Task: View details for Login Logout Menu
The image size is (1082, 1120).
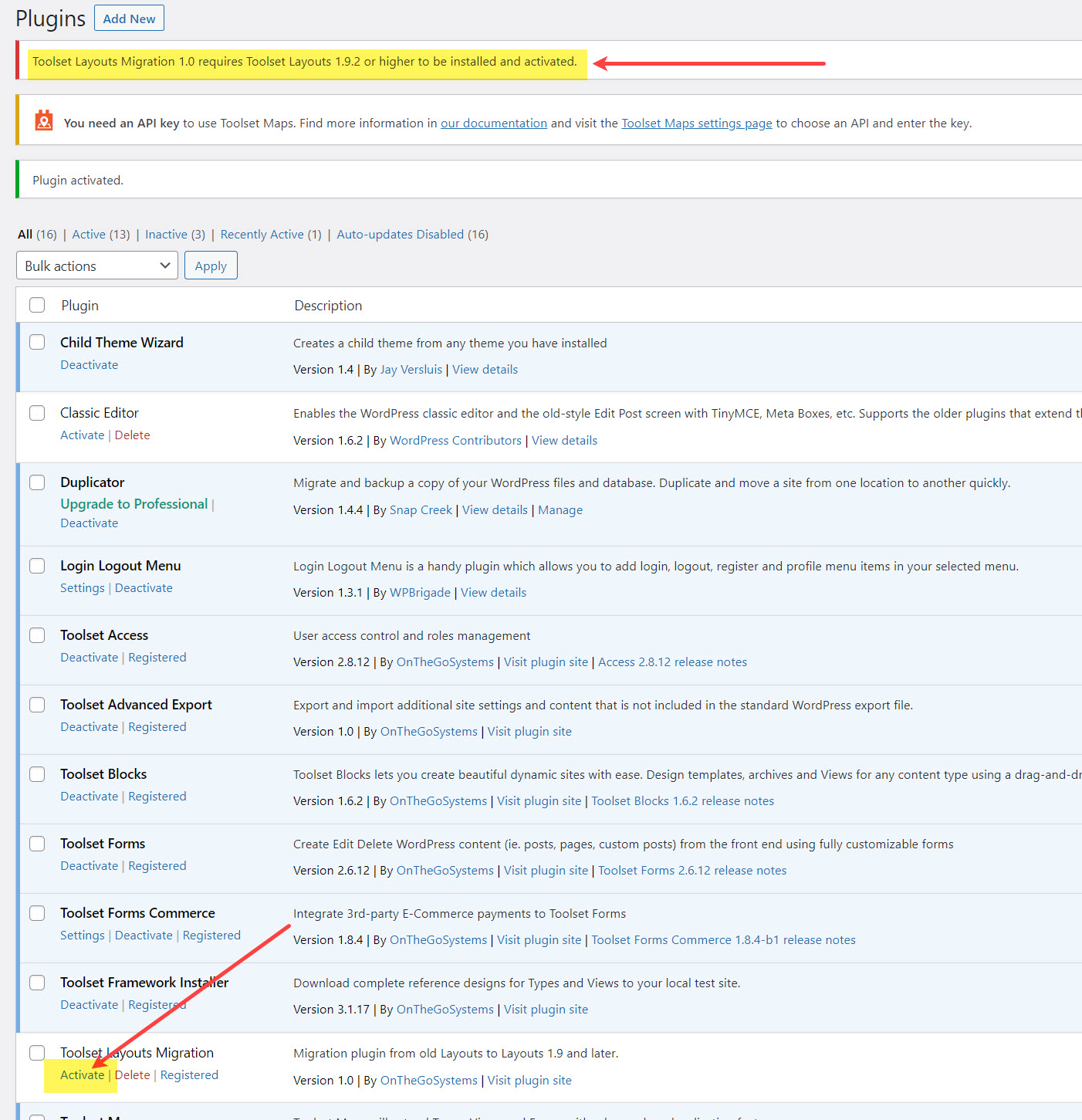Action: [x=493, y=593]
